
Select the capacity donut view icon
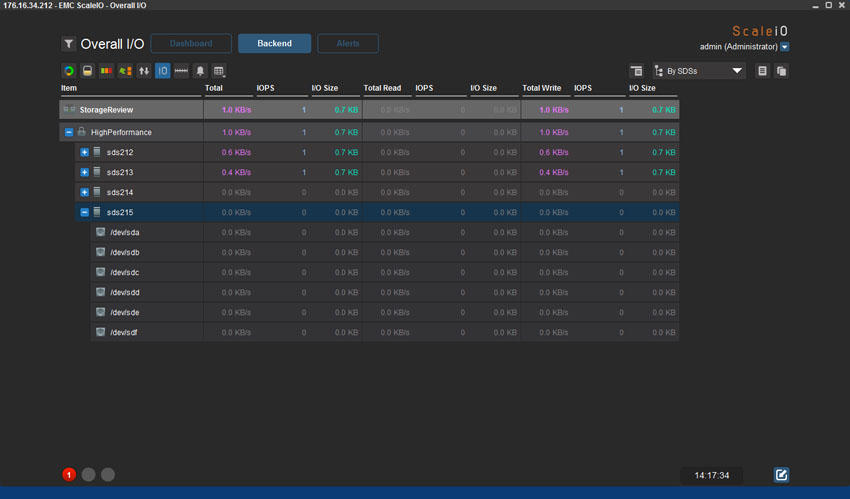pos(69,71)
